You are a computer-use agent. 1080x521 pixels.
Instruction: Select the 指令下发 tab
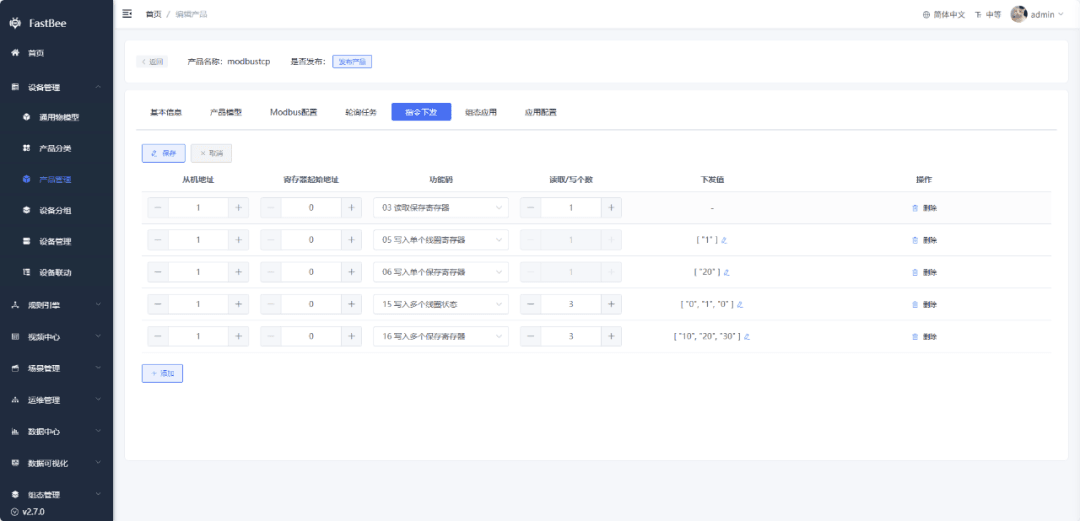coord(421,112)
